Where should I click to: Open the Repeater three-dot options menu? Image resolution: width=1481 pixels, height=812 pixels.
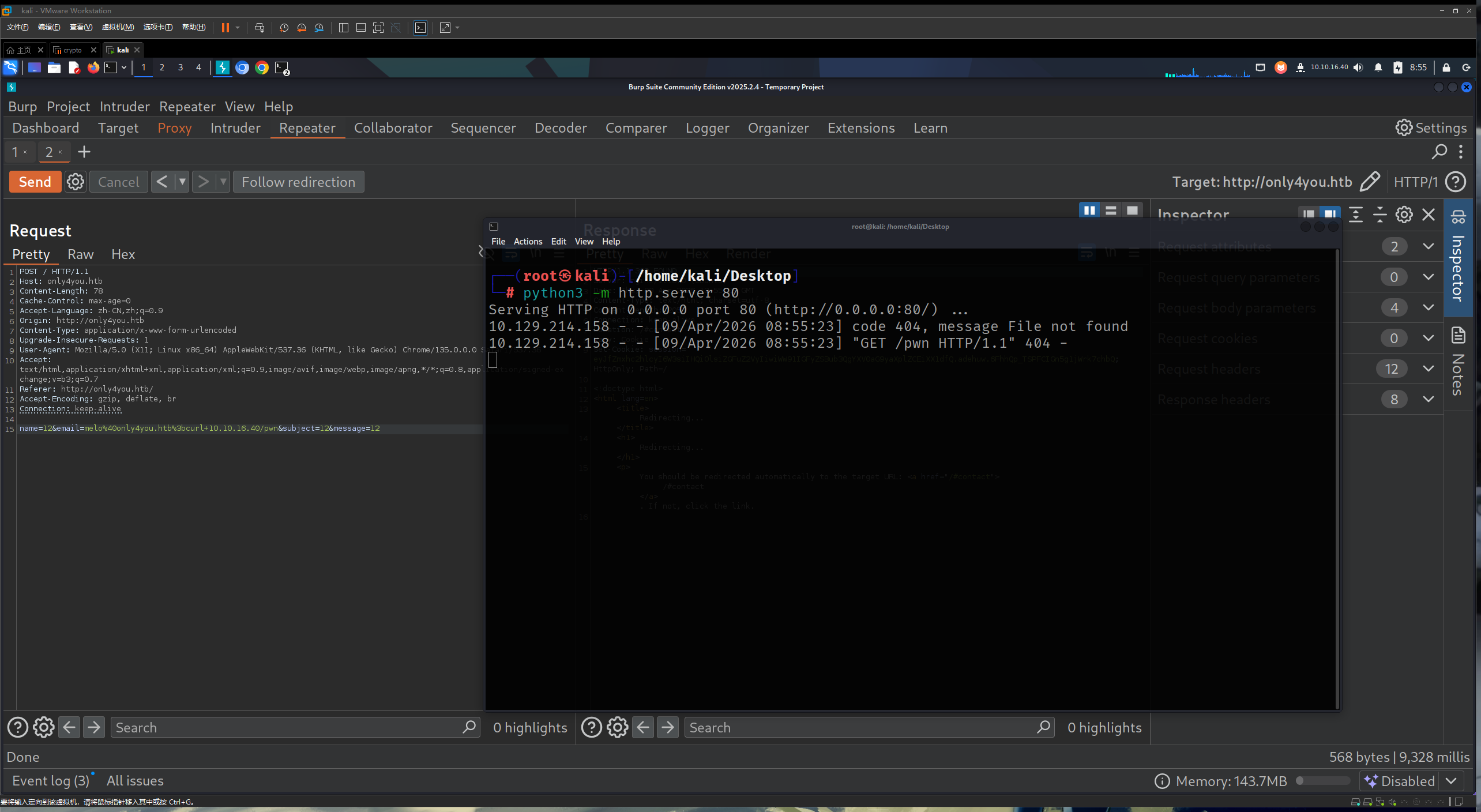tap(1461, 152)
